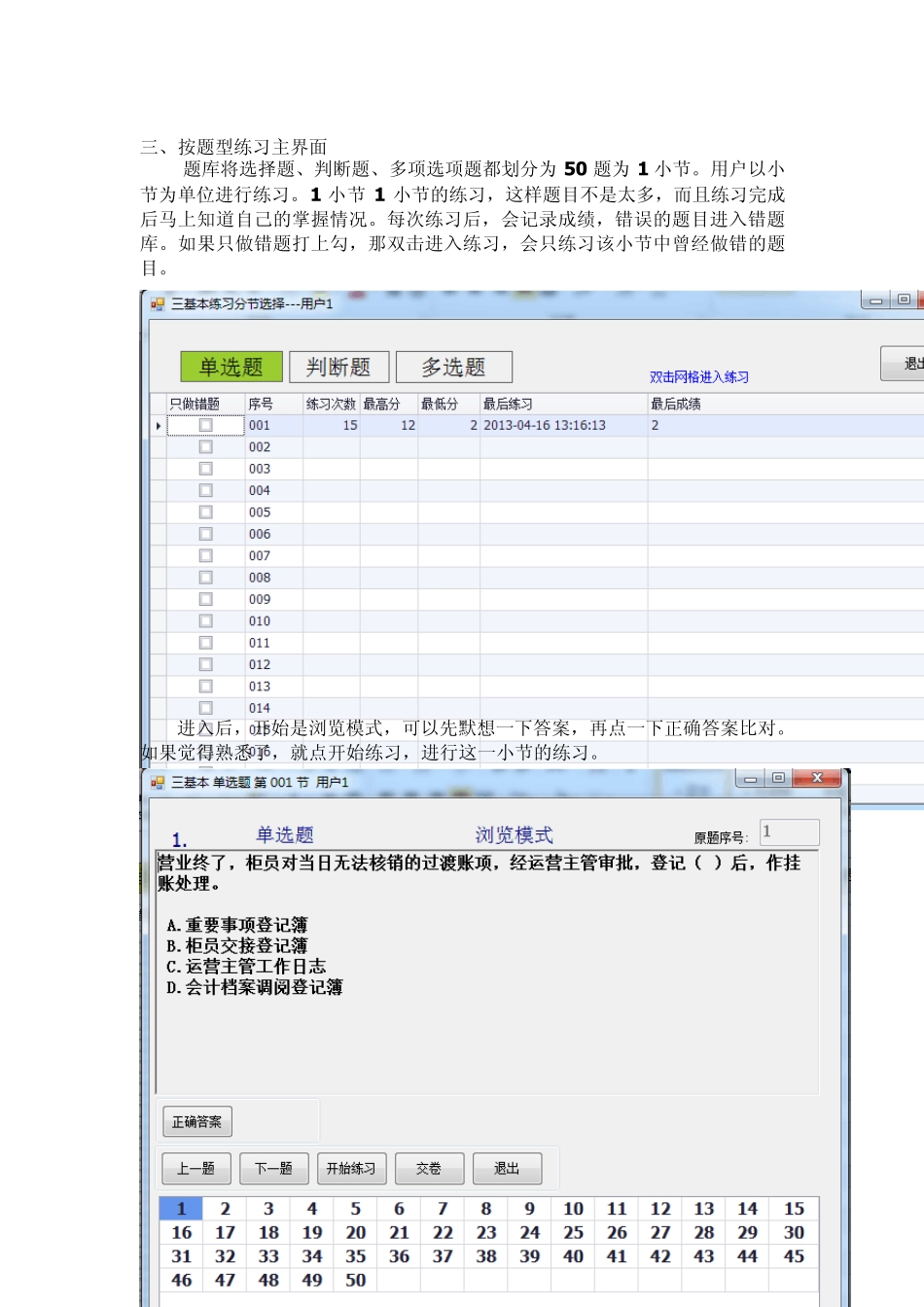Screen dimensions: 924x1307
Task: Jump to question 8 in grid
Action: [486, 1209]
